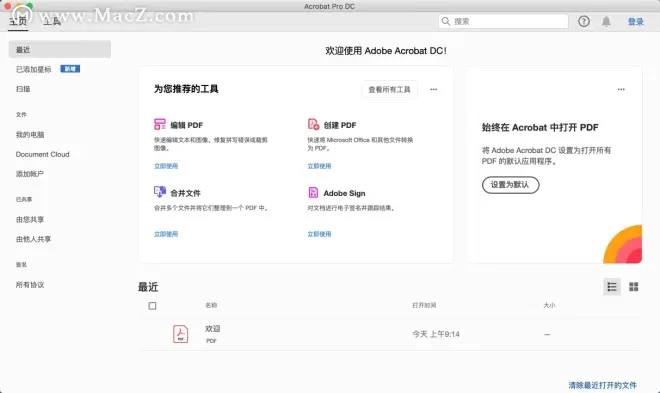Click the Edit PDF (编辑 PDF) tool icon

pos(160,124)
